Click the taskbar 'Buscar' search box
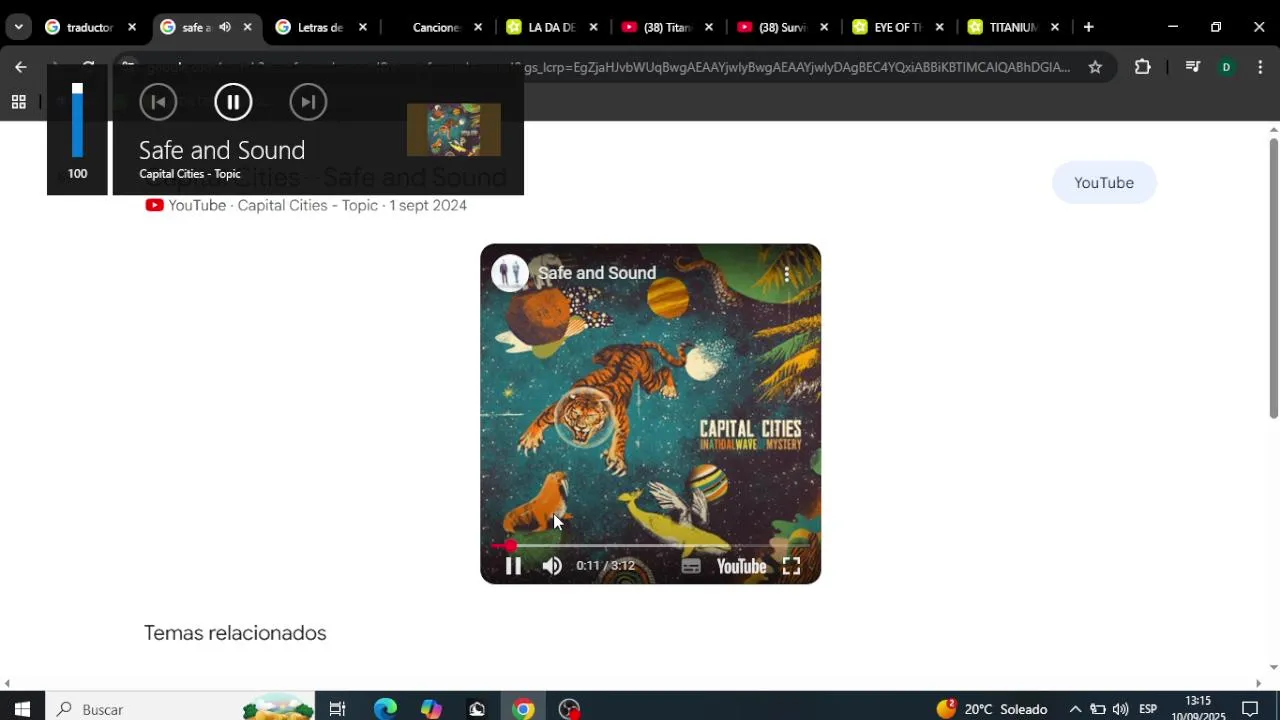The width and height of the screenshot is (1280, 720). pos(180,709)
